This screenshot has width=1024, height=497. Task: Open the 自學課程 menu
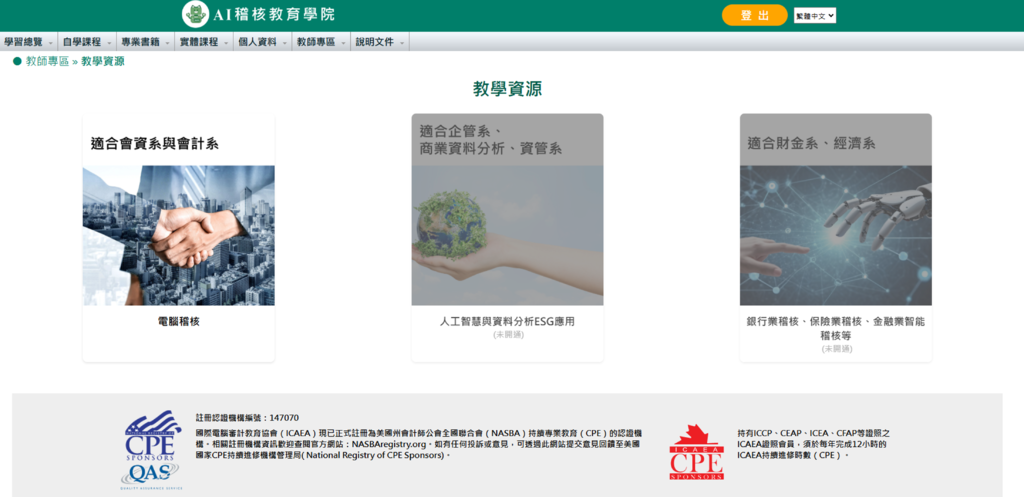[87, 42]
